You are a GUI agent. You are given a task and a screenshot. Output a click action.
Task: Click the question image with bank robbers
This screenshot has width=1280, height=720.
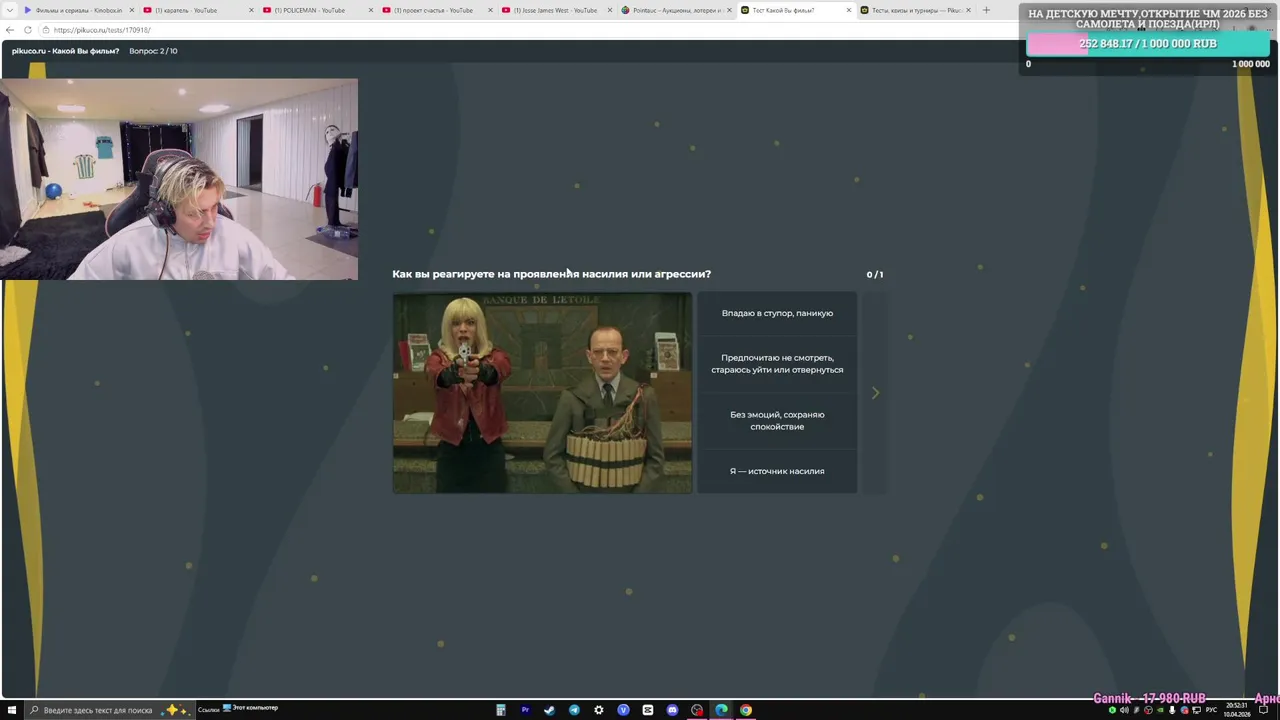[542, 393]
